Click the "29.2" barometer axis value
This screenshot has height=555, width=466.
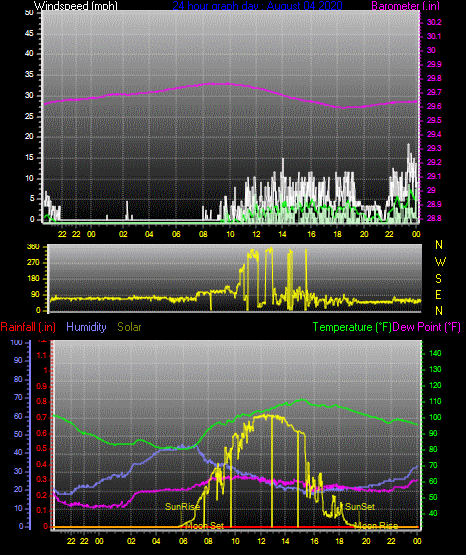point(434,162)
